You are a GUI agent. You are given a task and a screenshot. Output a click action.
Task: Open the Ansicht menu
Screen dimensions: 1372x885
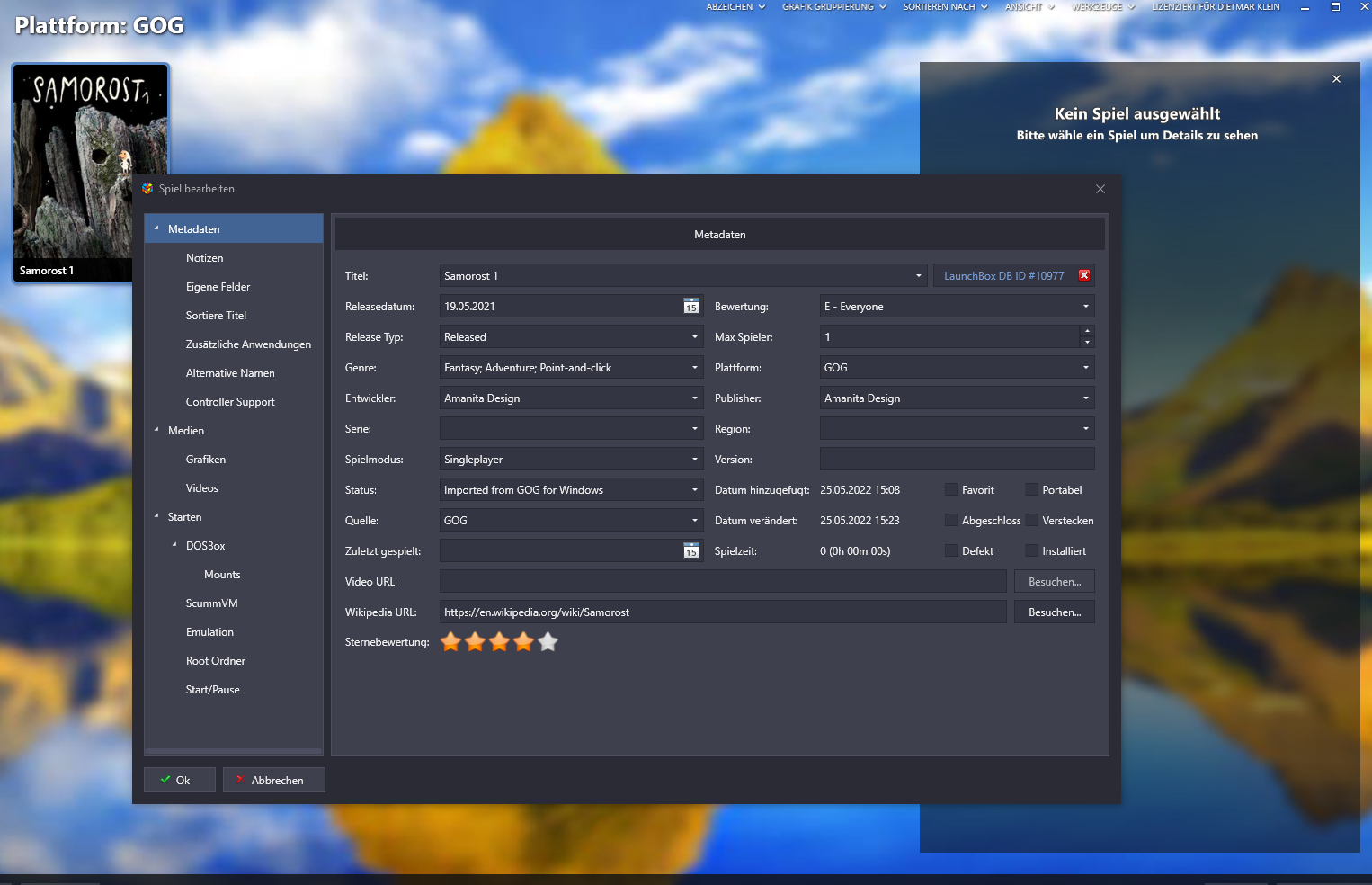pos(1029,7)
